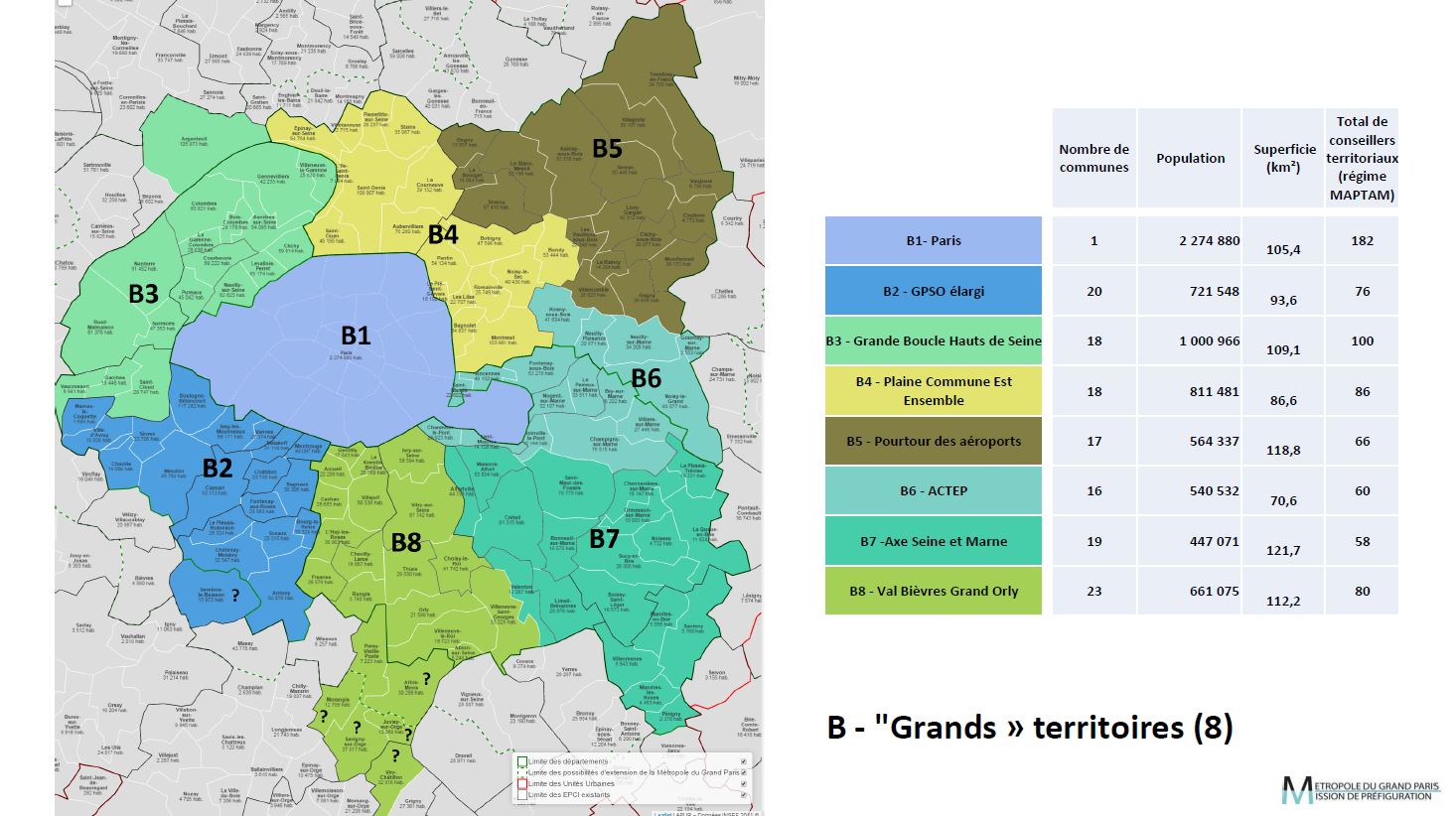Select the B2 - GPSO élargi row label

pos(933,291)
